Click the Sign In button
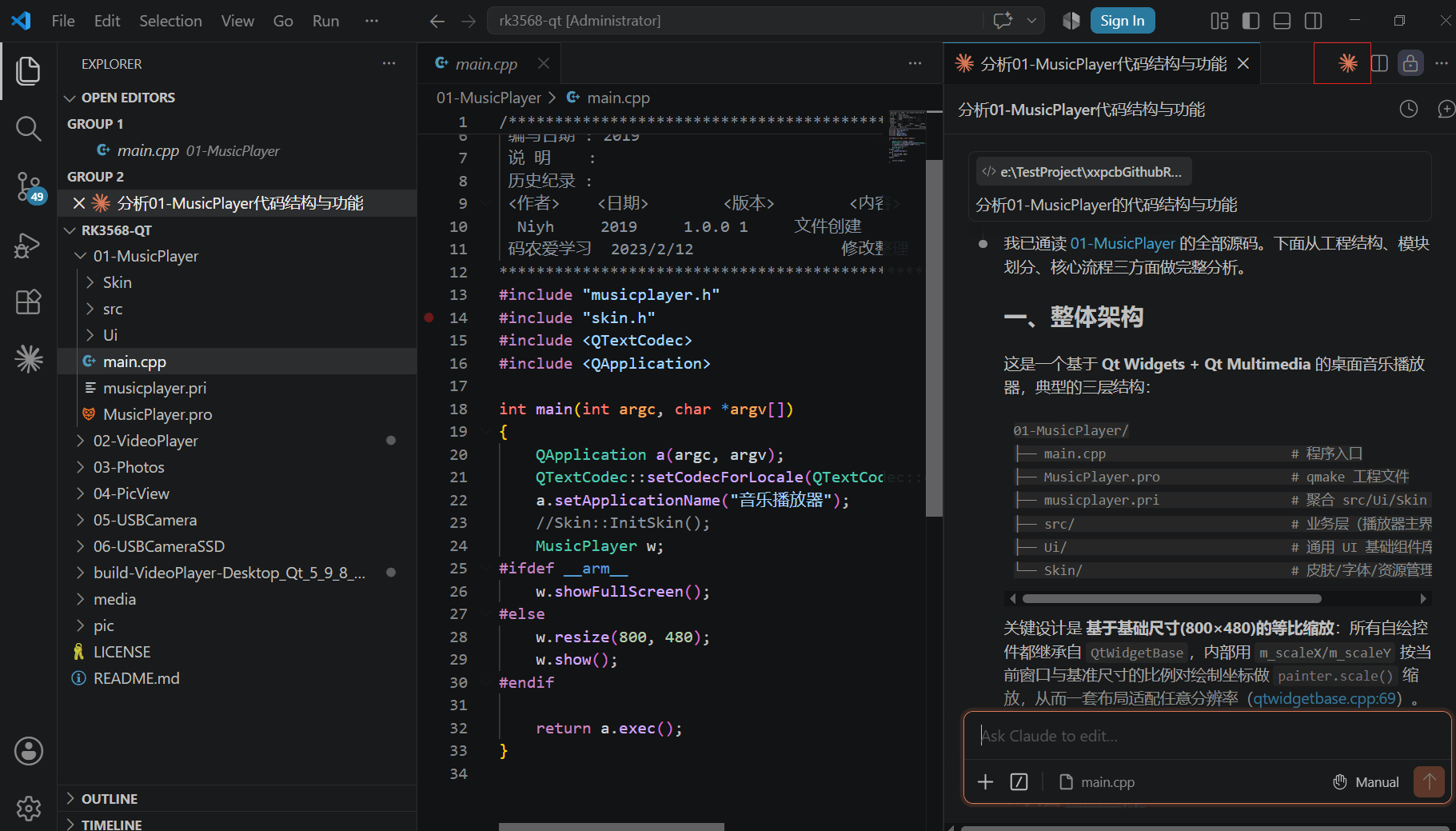The image size is (1456, 831). pyautogui.click(x=1122, y=21)
